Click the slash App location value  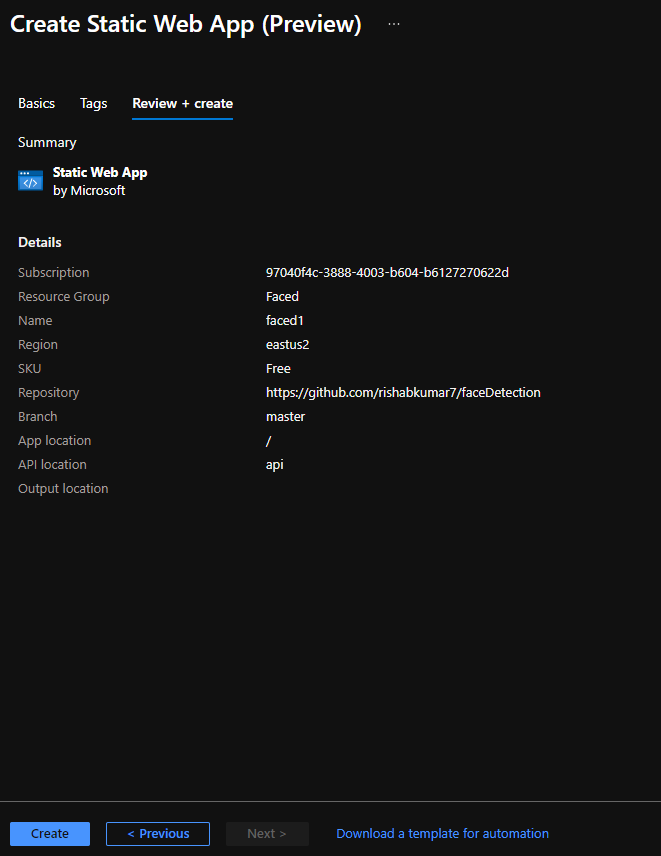point(268,441)
